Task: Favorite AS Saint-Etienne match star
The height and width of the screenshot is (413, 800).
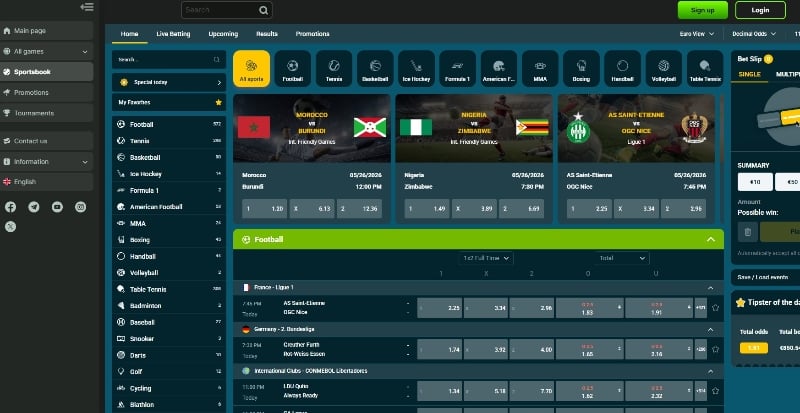Action: 715,308
